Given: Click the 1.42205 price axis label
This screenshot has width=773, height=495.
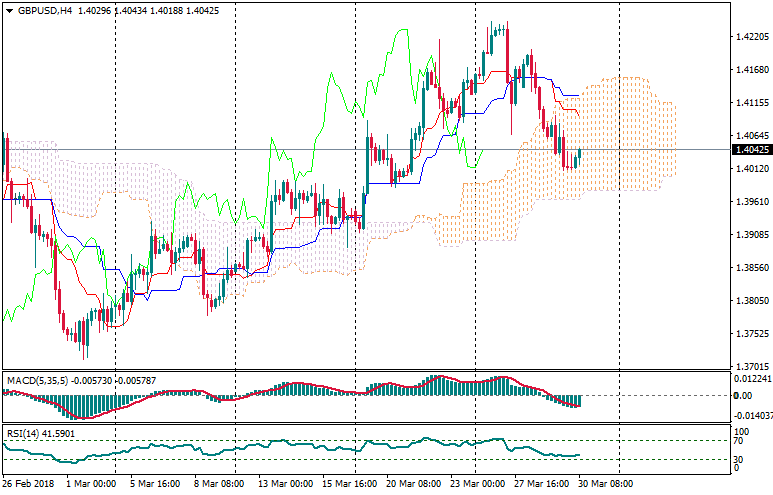Looking at the screenshot, I should pos(750,37).
